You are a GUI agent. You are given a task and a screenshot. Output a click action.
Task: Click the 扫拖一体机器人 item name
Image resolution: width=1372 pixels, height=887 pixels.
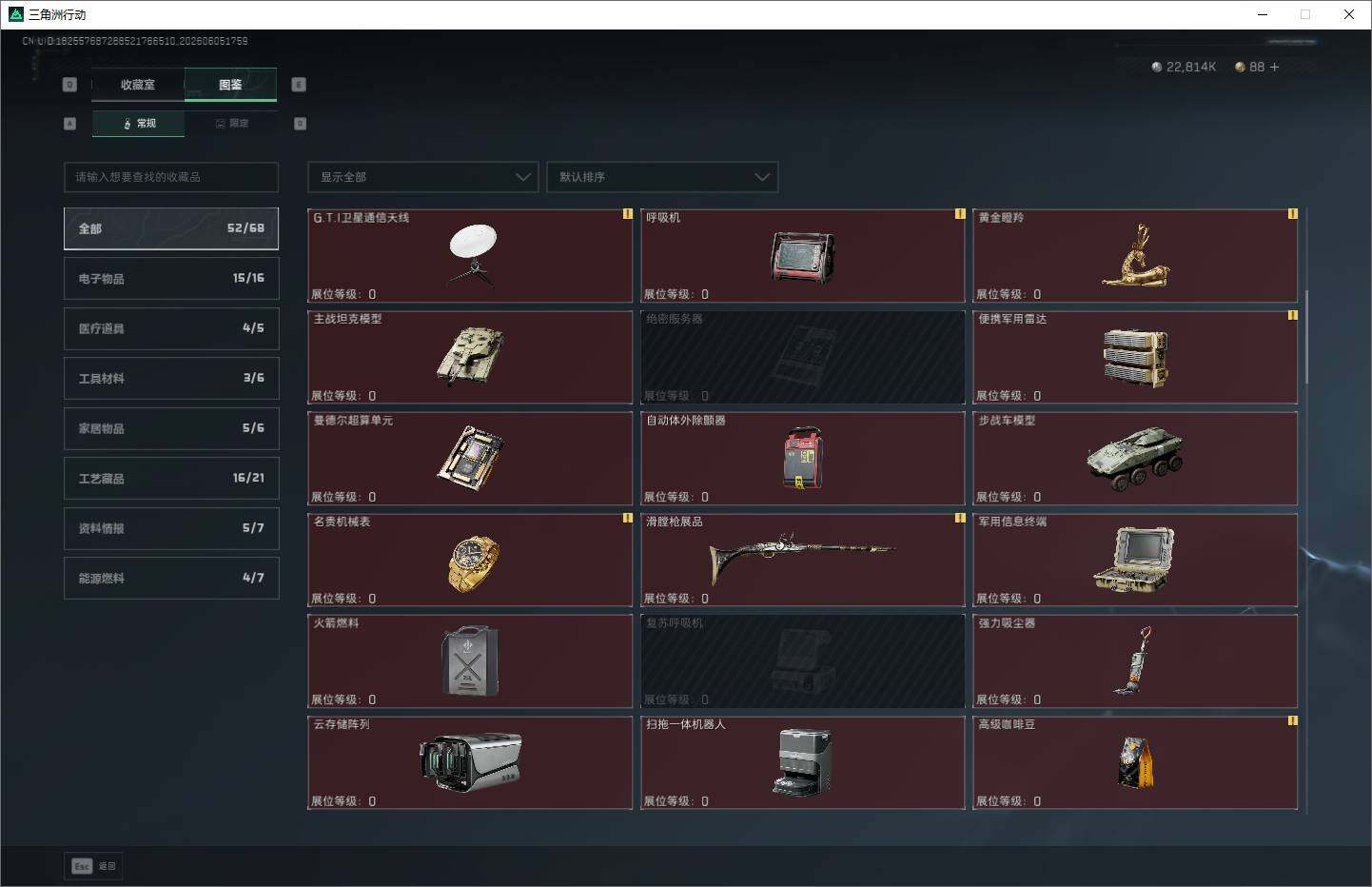click(x=686, y=724)
